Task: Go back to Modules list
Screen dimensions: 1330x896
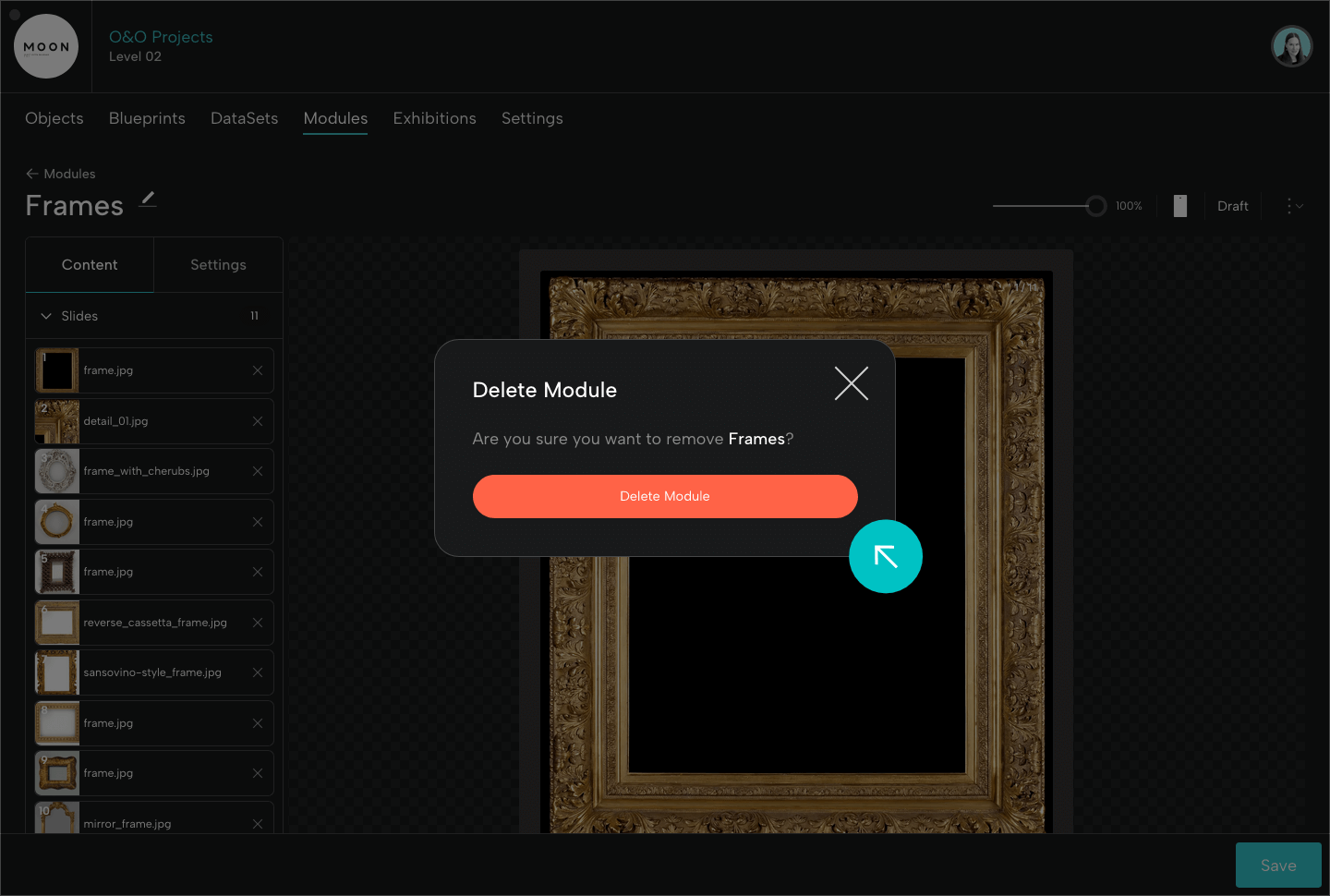Action: tap(61, 174)
